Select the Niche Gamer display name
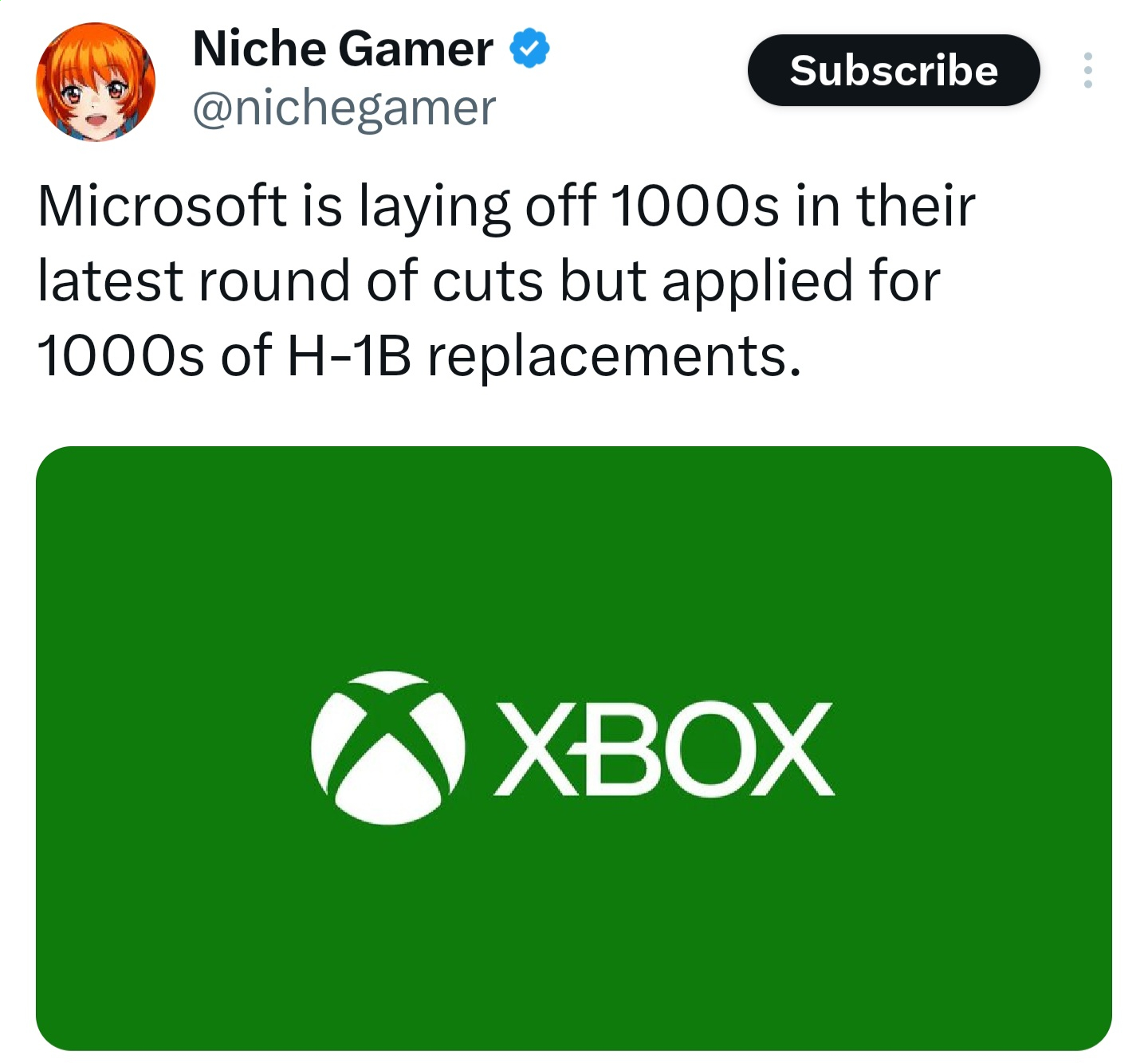 coord(343,48)
